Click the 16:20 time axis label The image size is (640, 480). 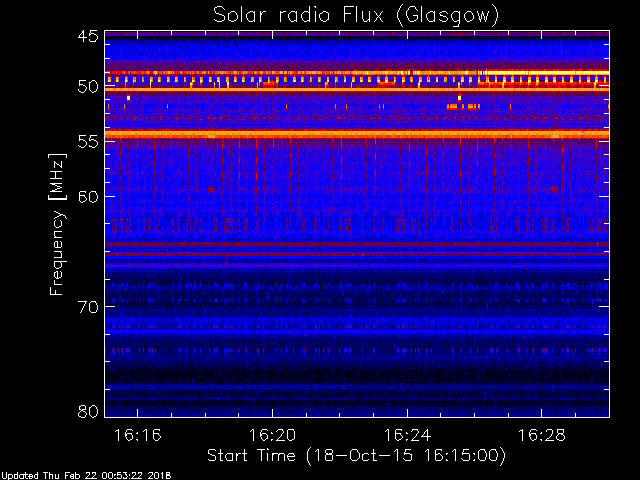272,435
